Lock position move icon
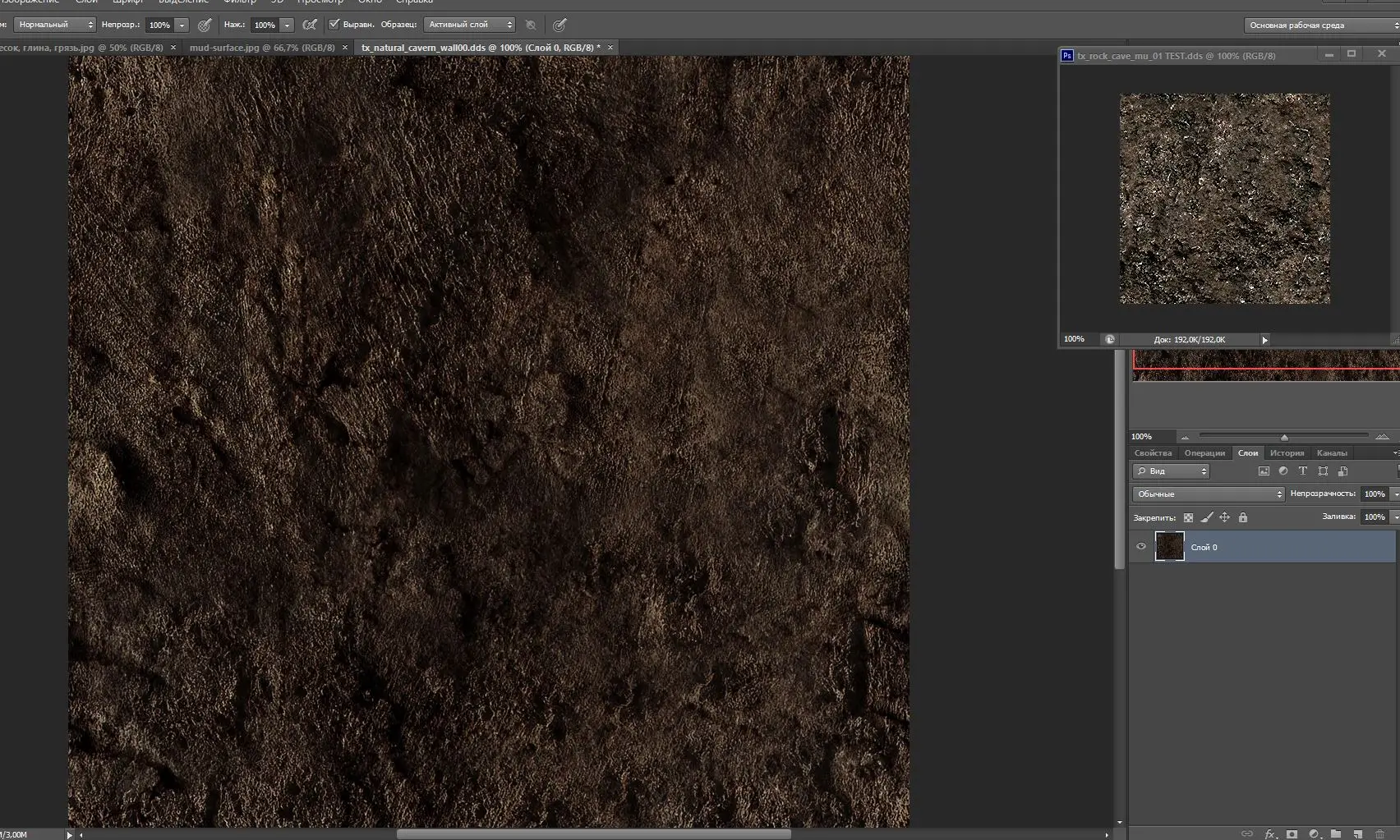Image resolution: width=1400 pixels, height=840 pixels. tap(1224, 517)
